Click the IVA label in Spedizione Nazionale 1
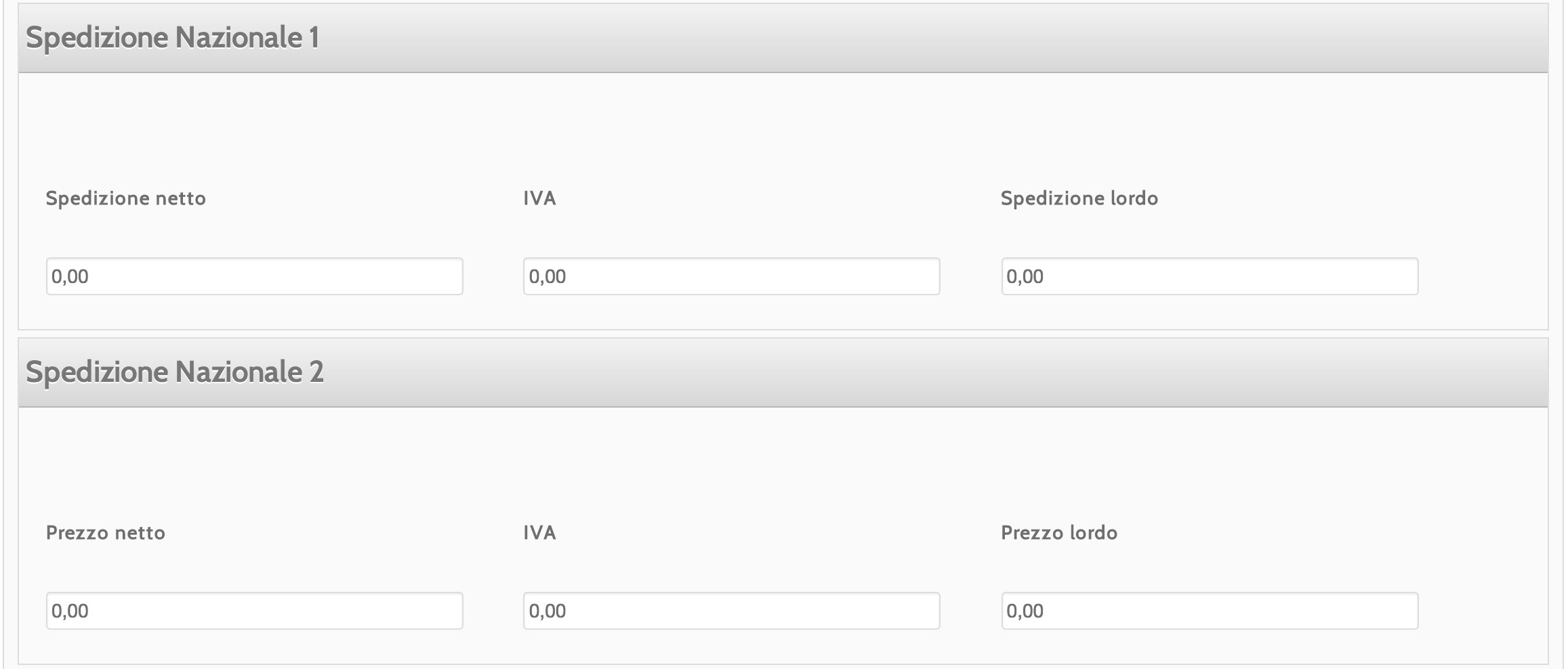 pos(539,198)
